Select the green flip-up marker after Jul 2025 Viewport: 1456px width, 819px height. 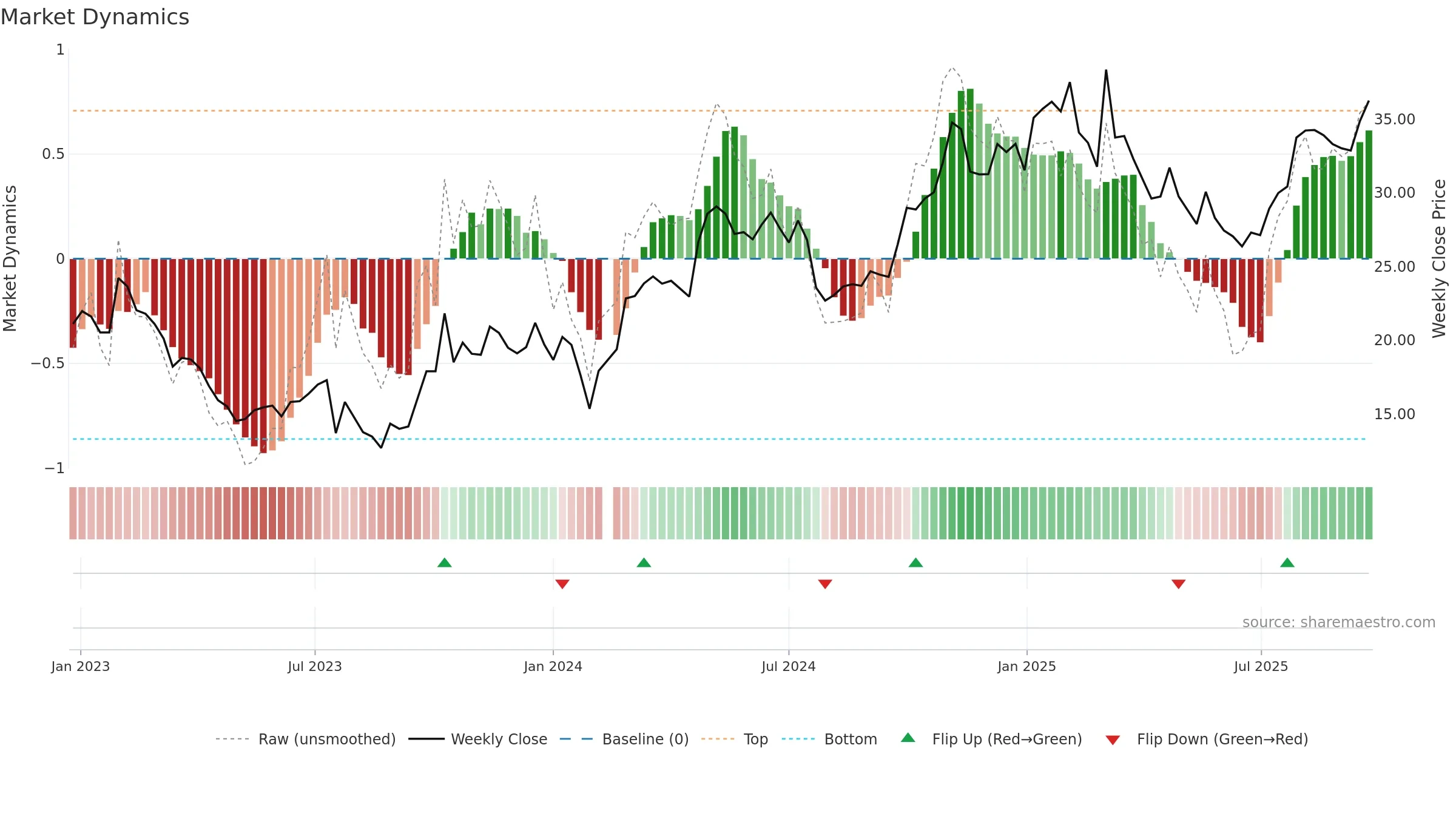click(x=1287, y=562)
